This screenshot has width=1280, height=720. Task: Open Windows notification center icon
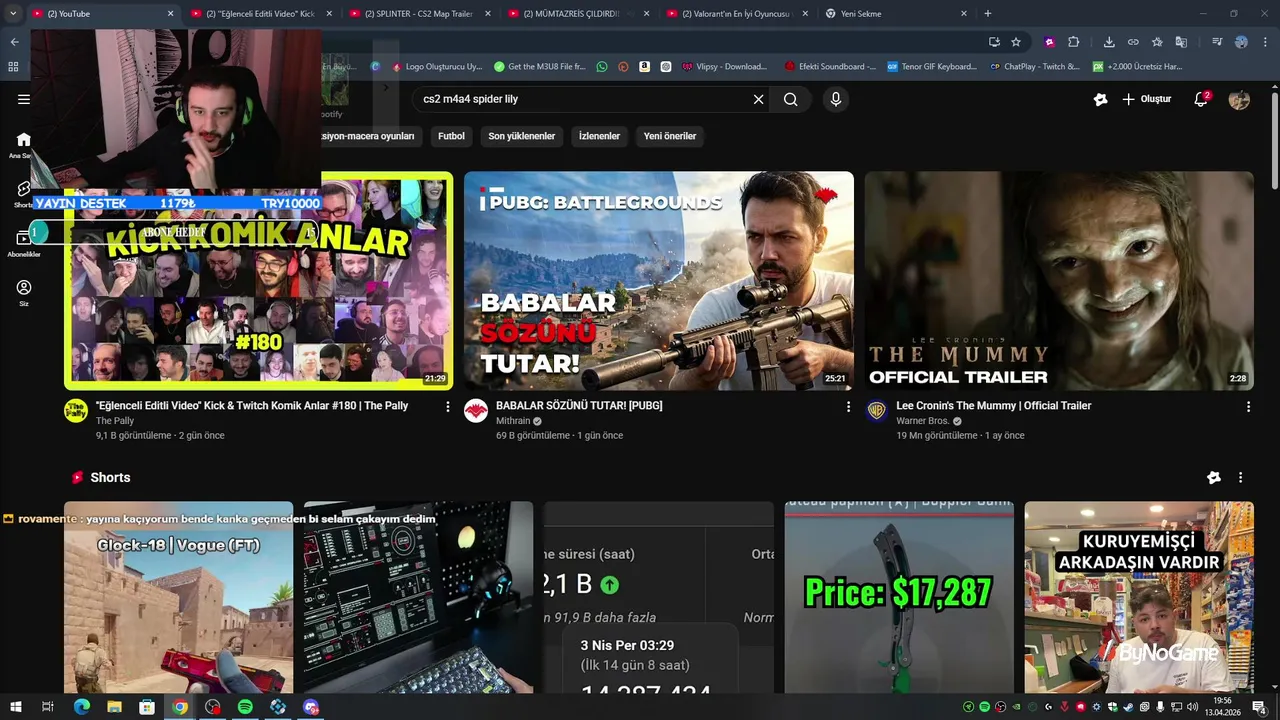pyautogui.click(x=1259, y=707)
